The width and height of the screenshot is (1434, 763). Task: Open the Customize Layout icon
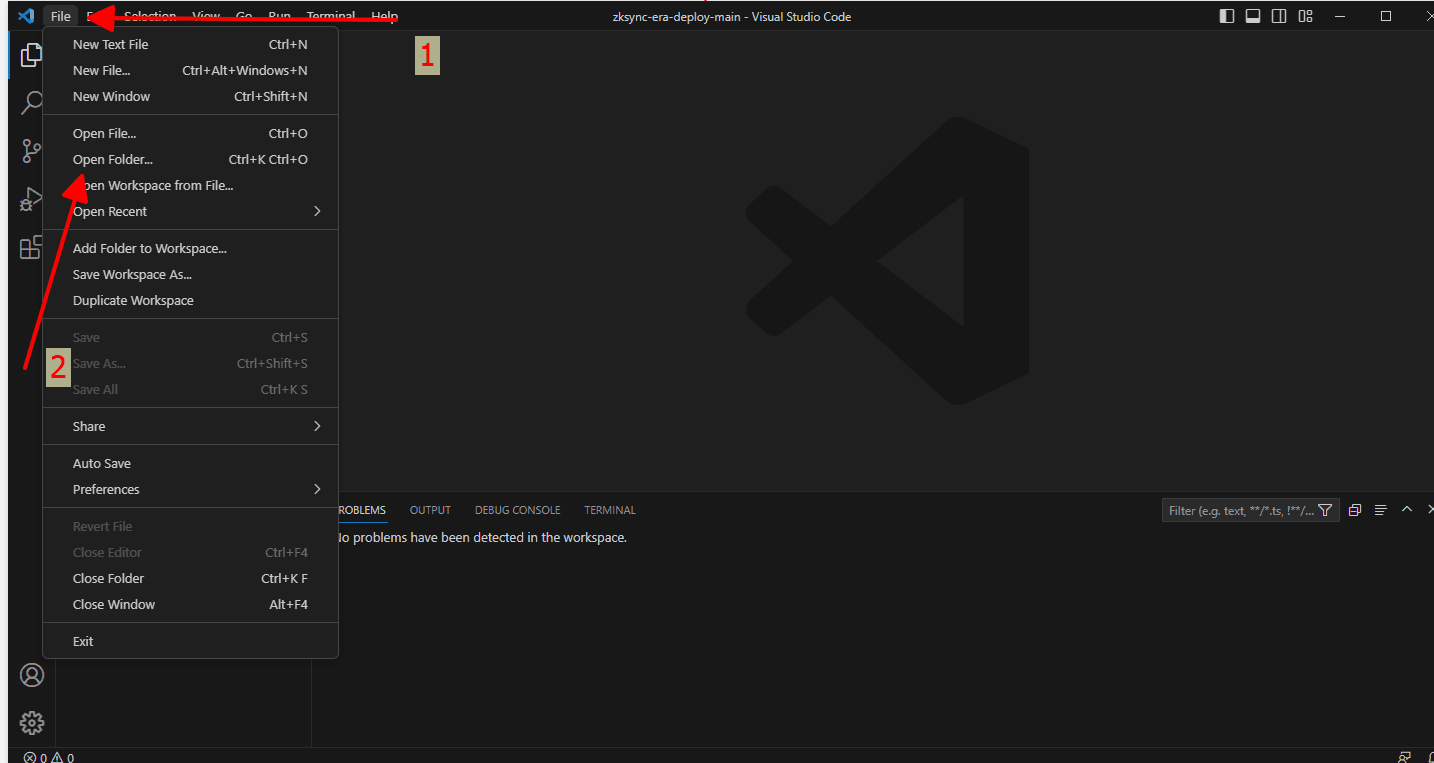[x=1305, y=16]
